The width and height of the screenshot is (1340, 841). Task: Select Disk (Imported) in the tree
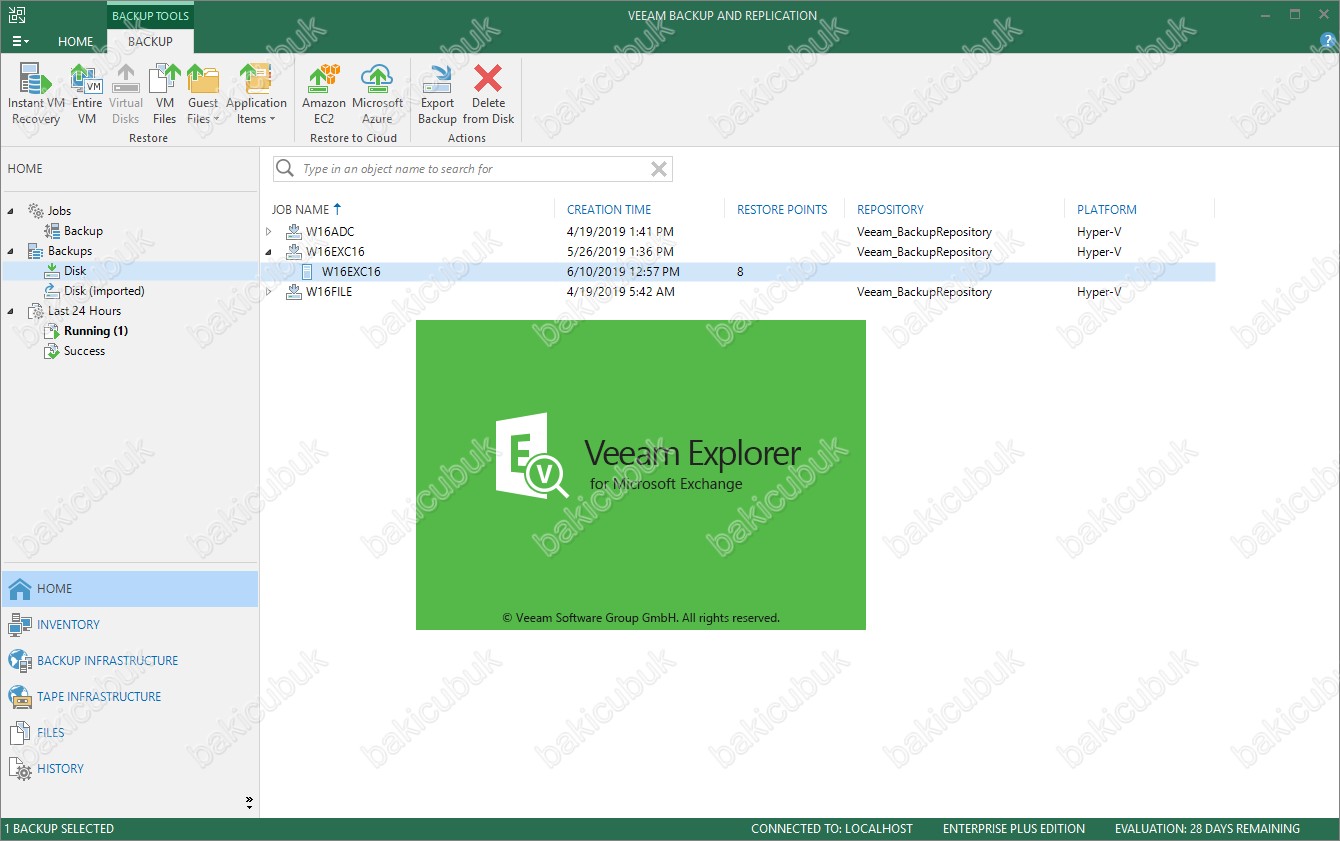point(104,291)
